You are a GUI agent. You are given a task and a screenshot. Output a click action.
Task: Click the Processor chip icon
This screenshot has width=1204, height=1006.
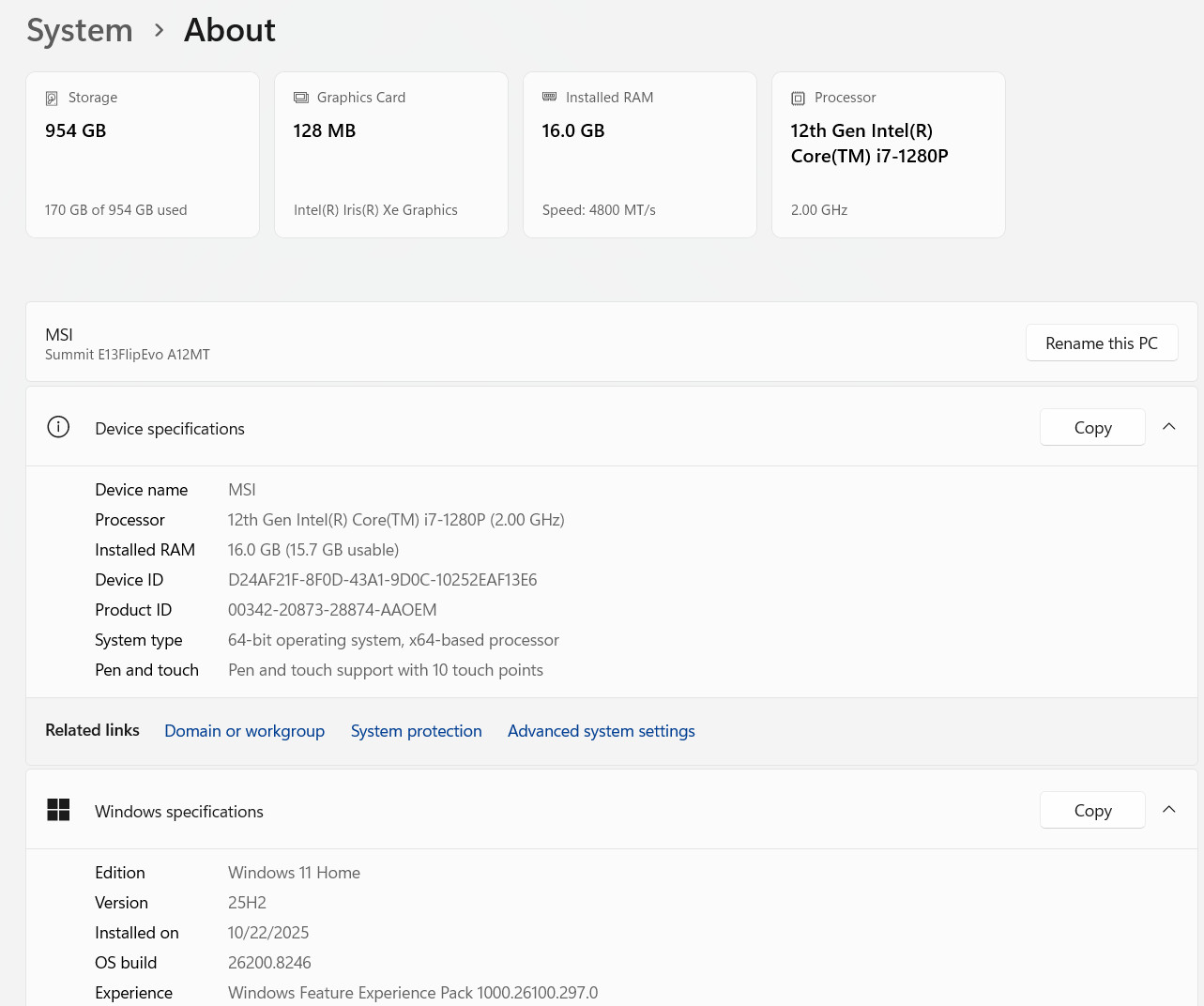click(x=799, y=99)
